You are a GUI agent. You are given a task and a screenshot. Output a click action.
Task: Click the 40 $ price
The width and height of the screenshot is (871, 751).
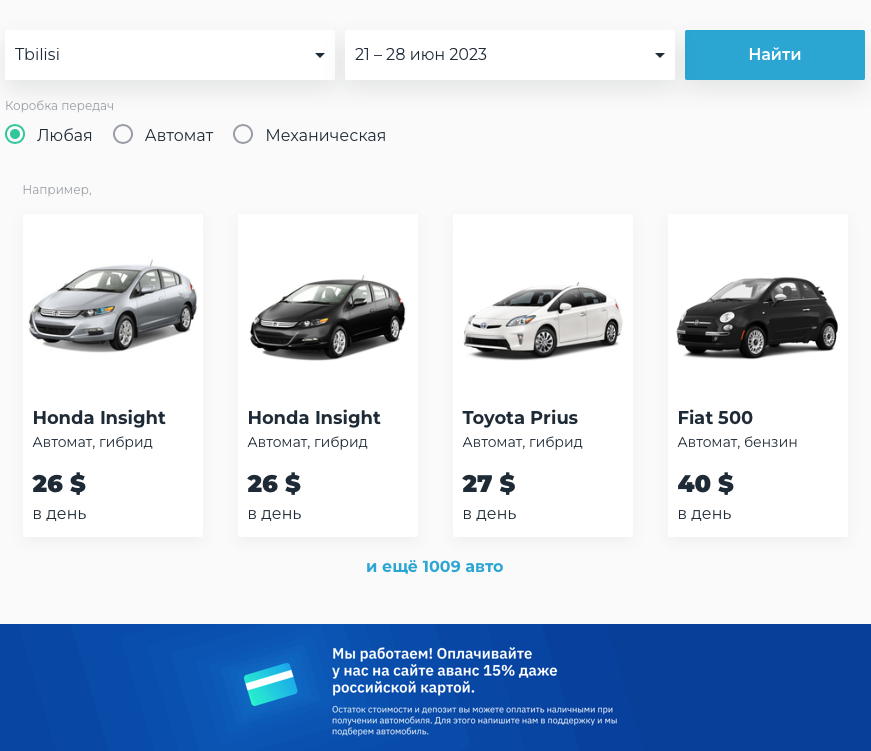pyautogui.click(x=705, y=484)
